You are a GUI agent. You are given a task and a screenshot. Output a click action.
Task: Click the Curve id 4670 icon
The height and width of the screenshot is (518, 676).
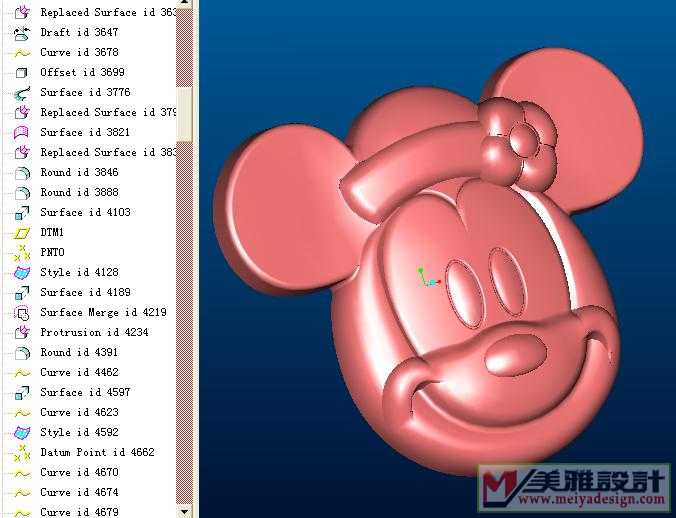point(22,473)
